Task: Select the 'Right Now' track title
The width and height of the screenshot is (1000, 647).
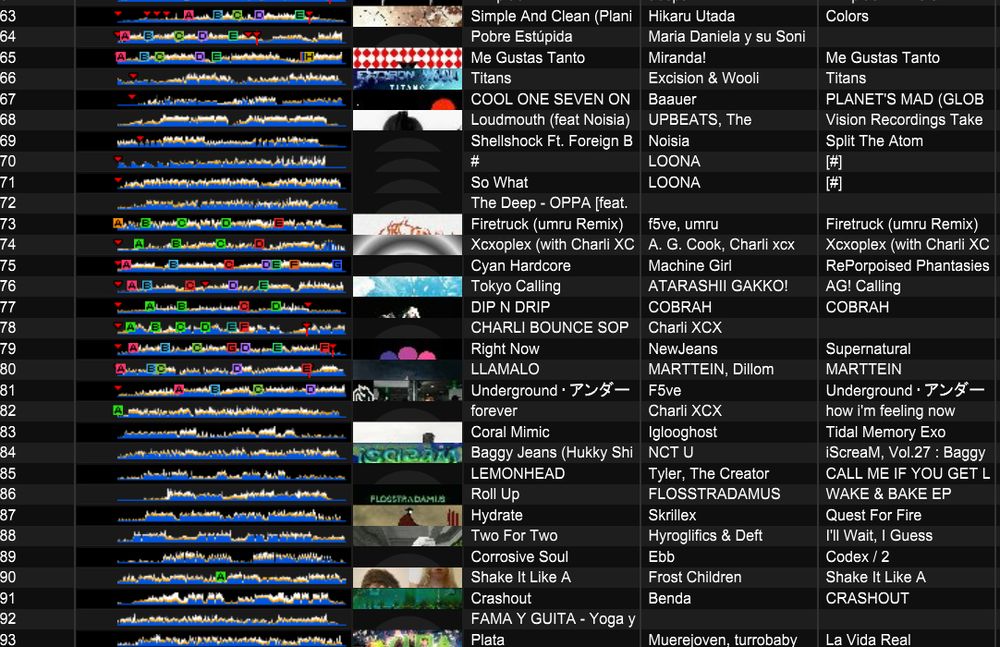Action: 504,349
